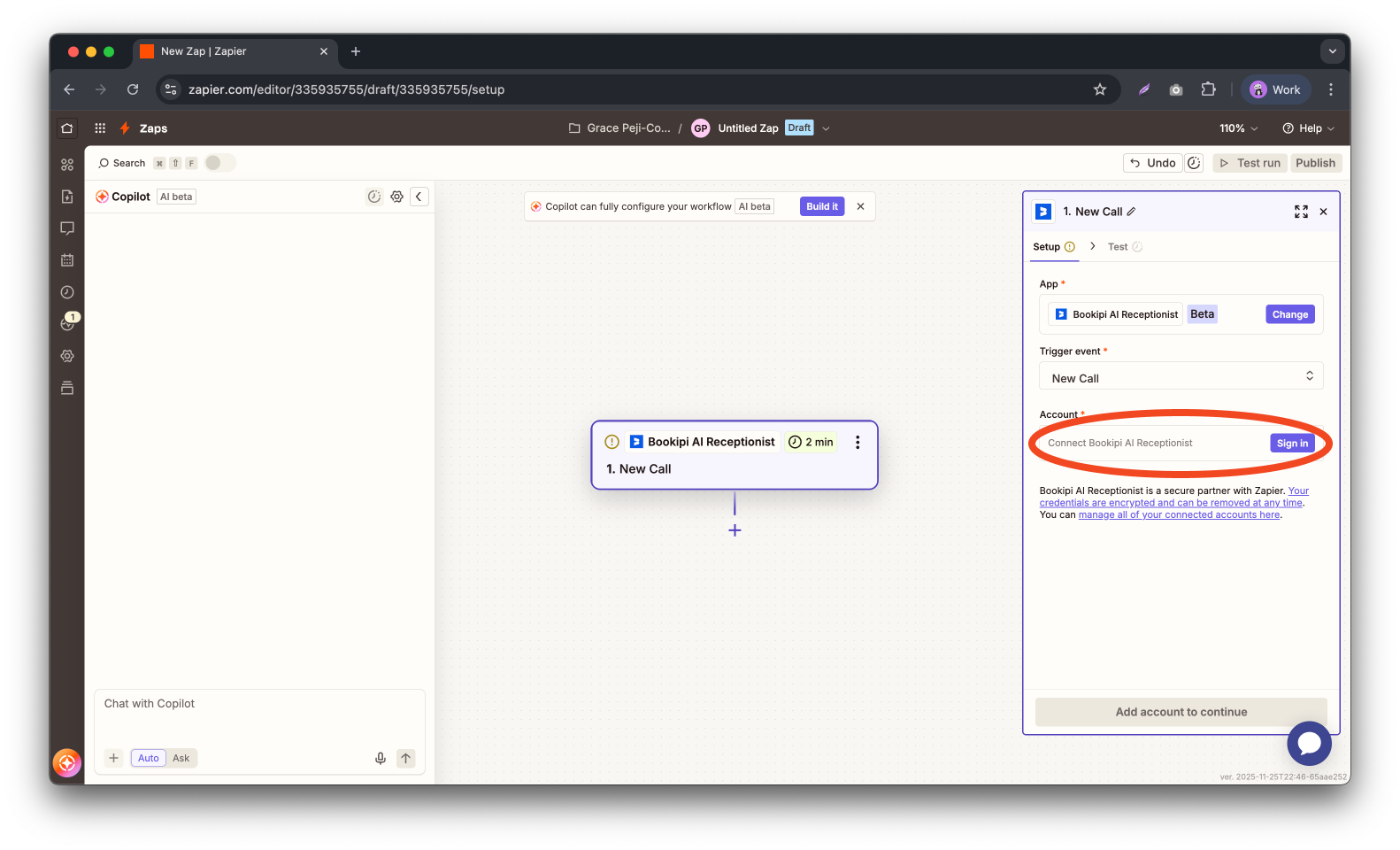
Task: Click the browser address bar URL
Action: click(x=346, y=89)
